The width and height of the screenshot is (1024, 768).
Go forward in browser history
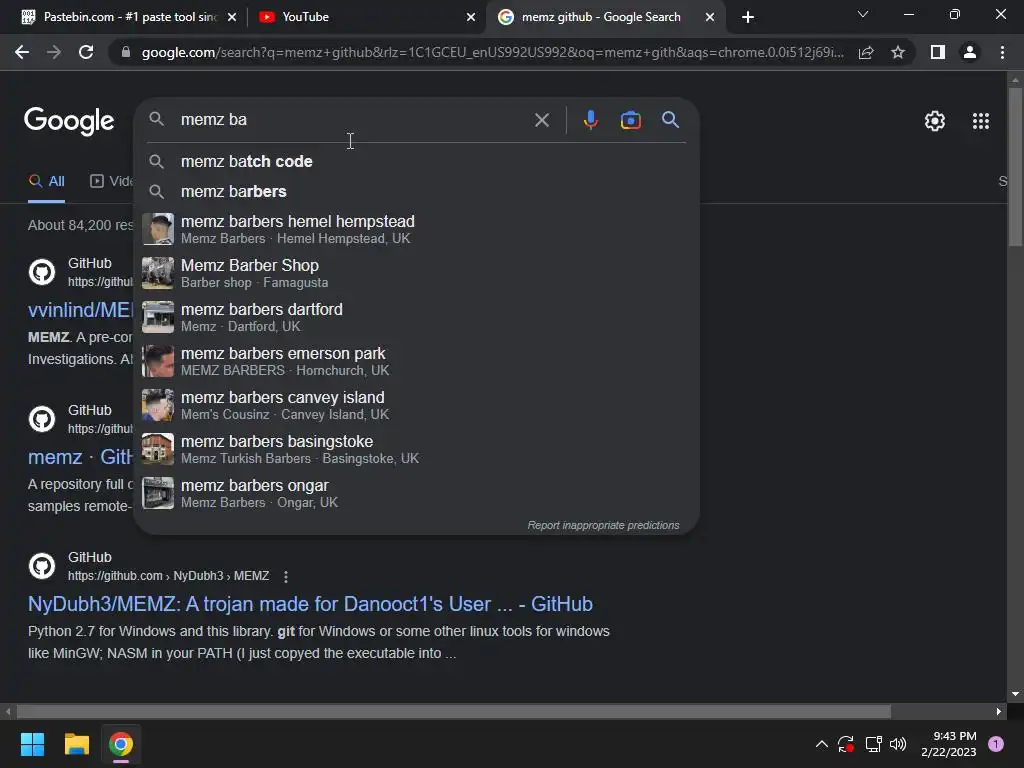[x=54, y=52]
